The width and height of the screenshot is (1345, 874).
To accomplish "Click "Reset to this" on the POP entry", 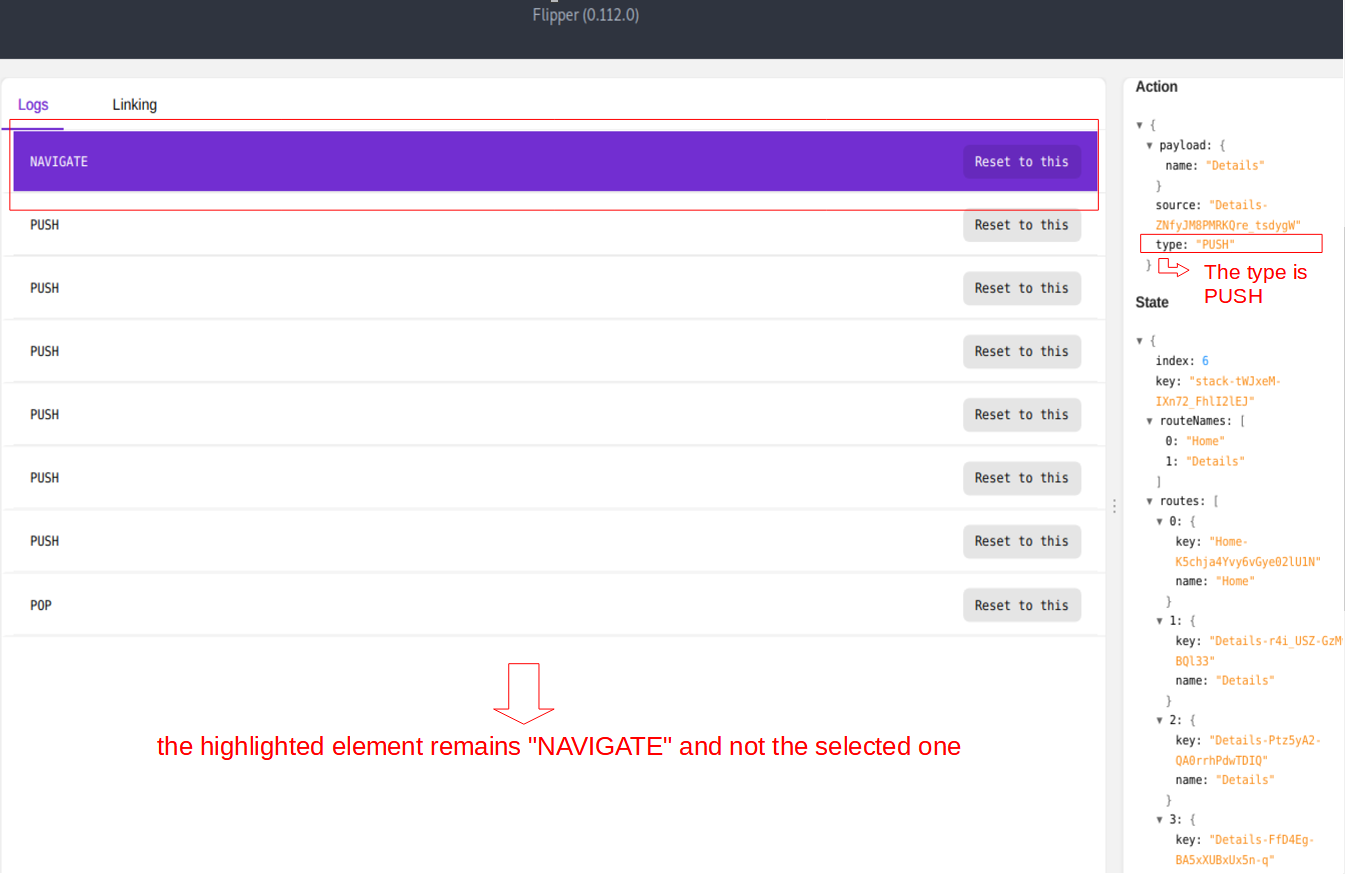I will 1022,605.
